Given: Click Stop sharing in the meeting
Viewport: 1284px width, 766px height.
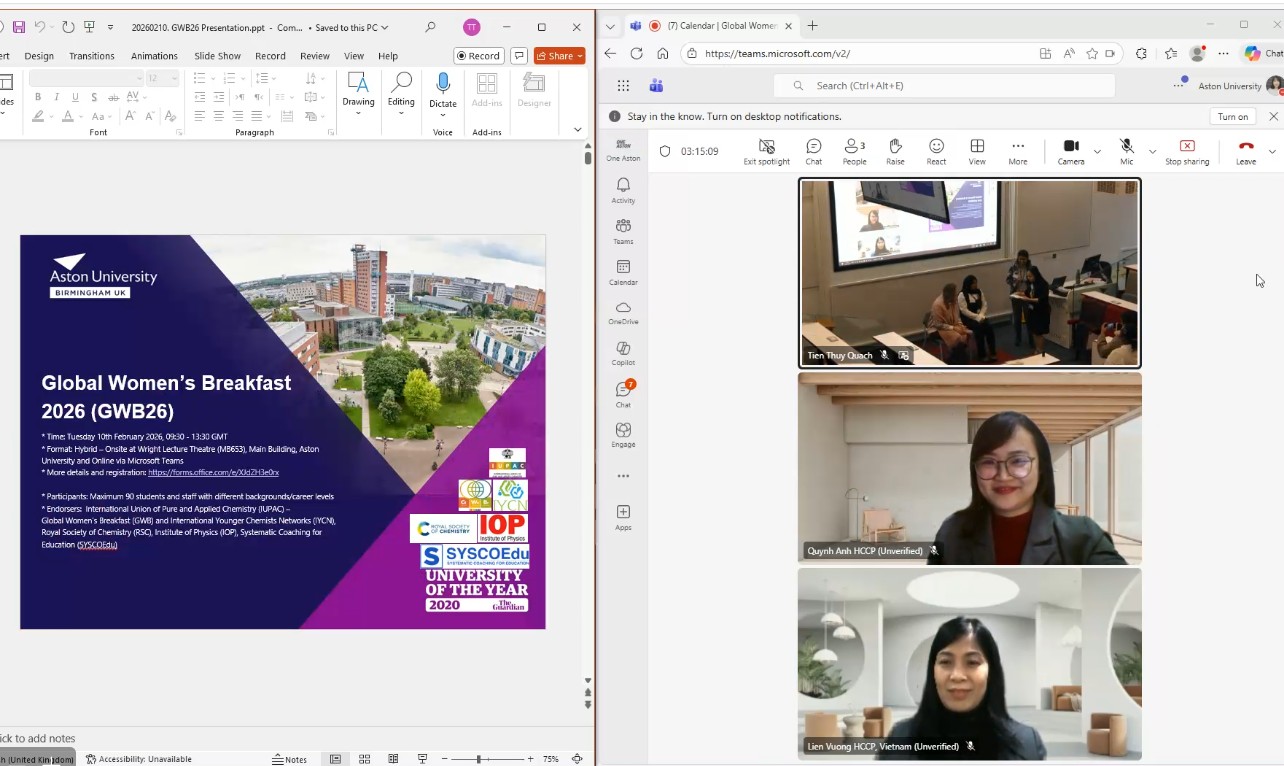Looking at the screenshot, I should coord(1187,151).
